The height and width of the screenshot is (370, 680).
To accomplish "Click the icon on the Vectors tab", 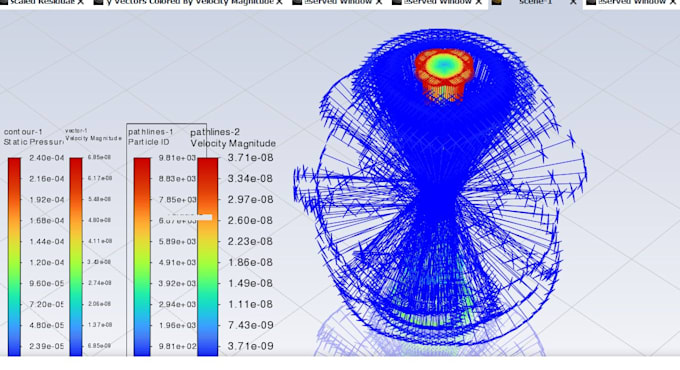I will coord(98,2).
